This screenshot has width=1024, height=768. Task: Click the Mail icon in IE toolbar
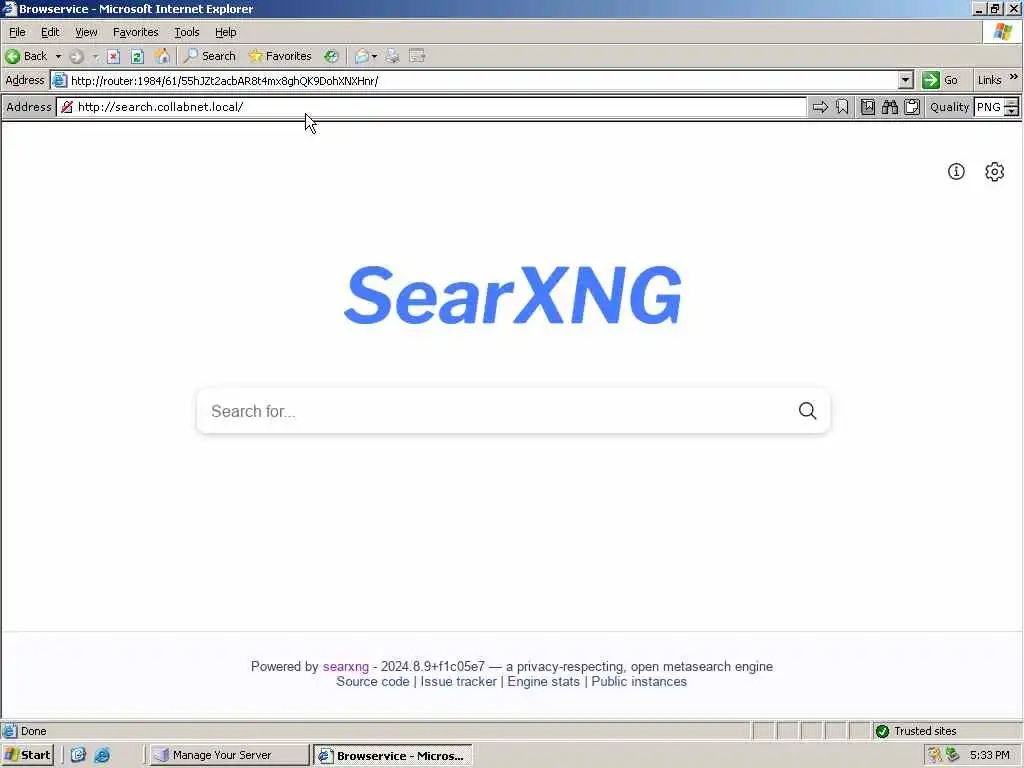(362, 56)
